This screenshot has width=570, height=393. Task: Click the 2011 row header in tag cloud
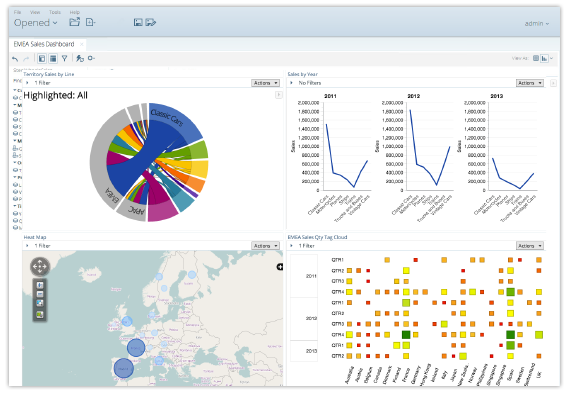304,276
